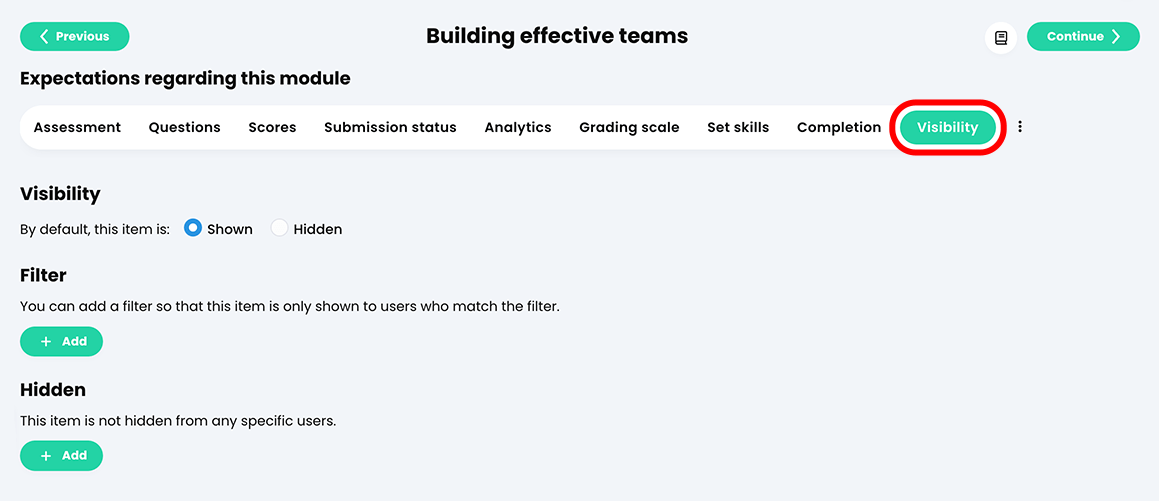The image size is (1159, 501).
Task: Click the plus icon under Filter
Action: (46, 341)
